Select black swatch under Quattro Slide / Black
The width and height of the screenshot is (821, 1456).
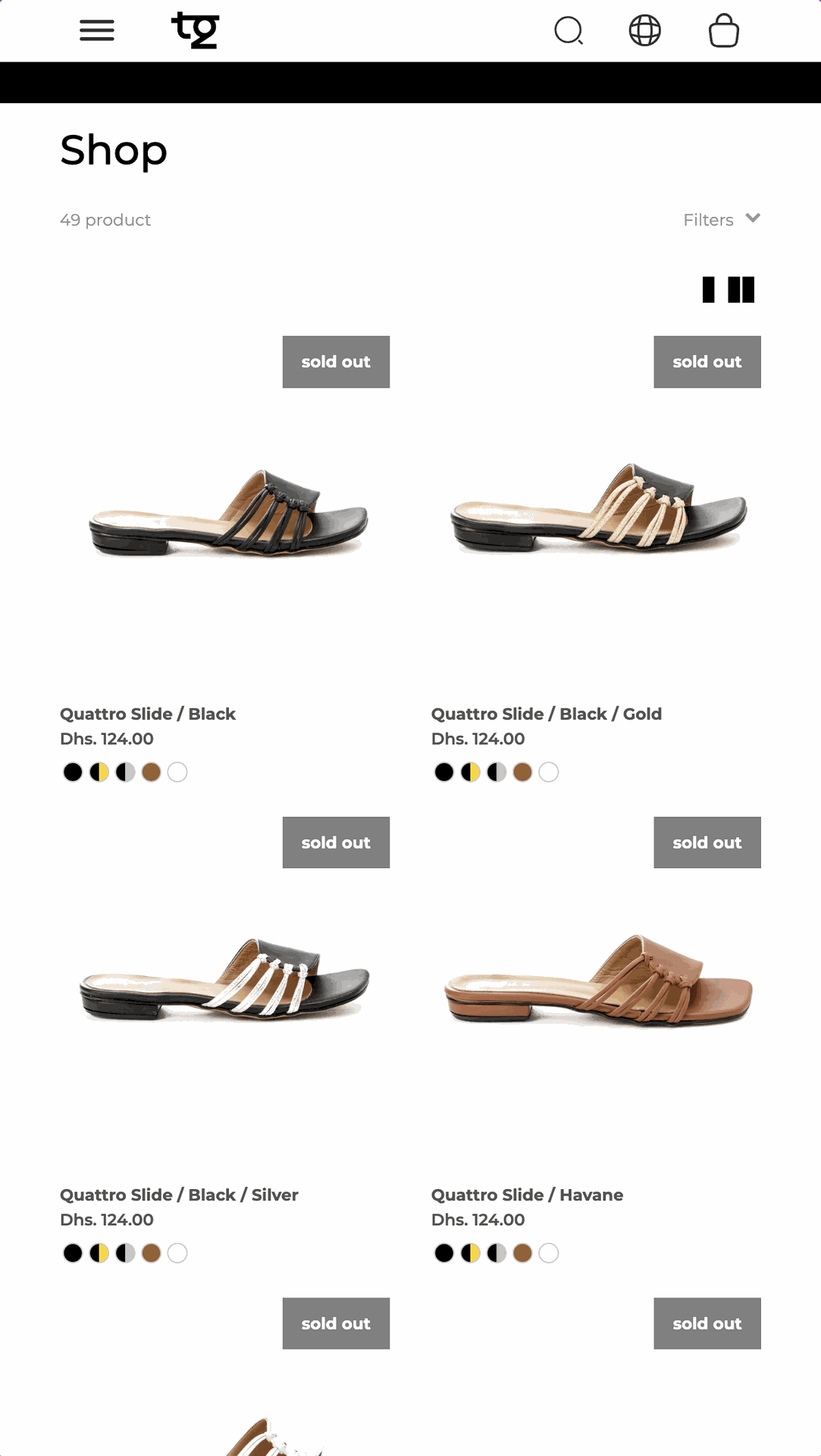tap(73, 772)
